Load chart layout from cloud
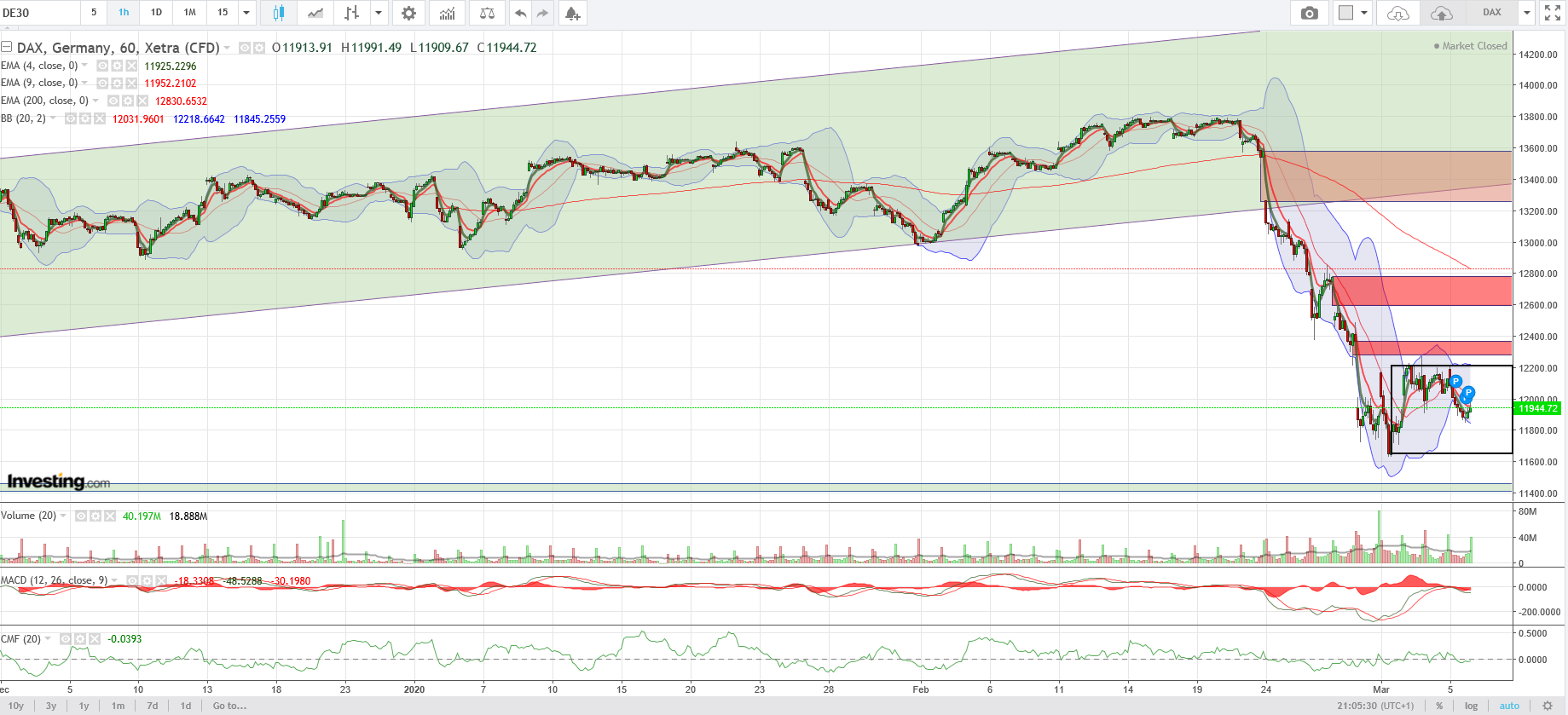This screenshot has width=1568, height=715. 1398,13
